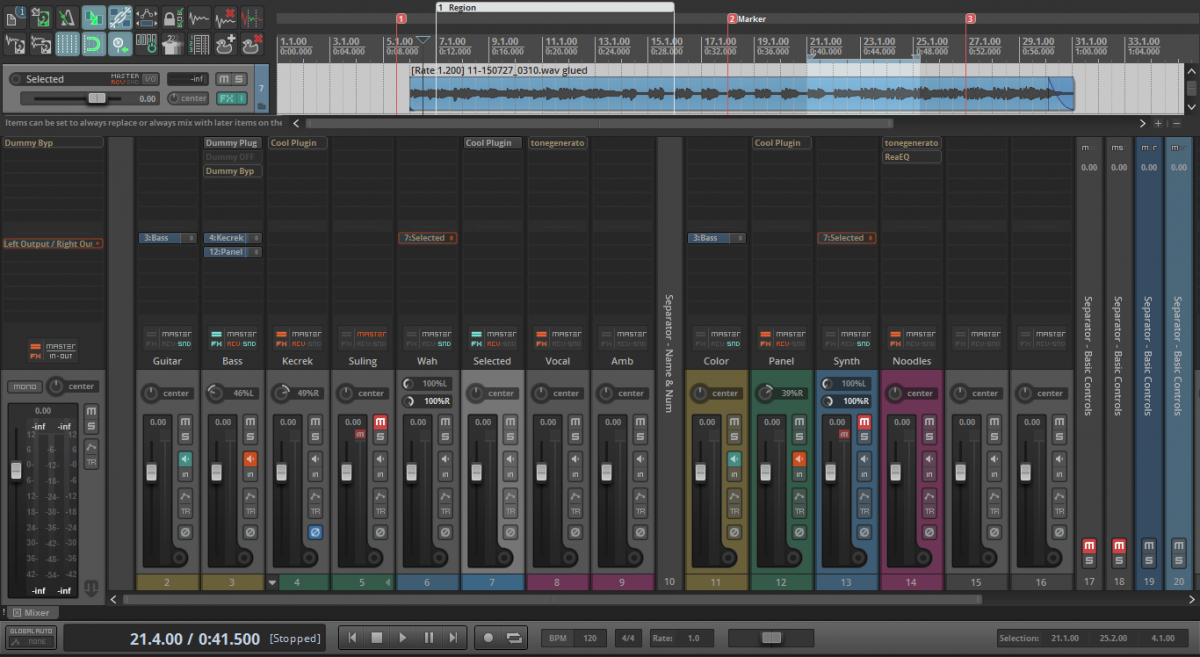The image size is (1200, 657).
Task: Click the t-shirt theme icon
Action: pyautogui.click(x=171, y=44)
